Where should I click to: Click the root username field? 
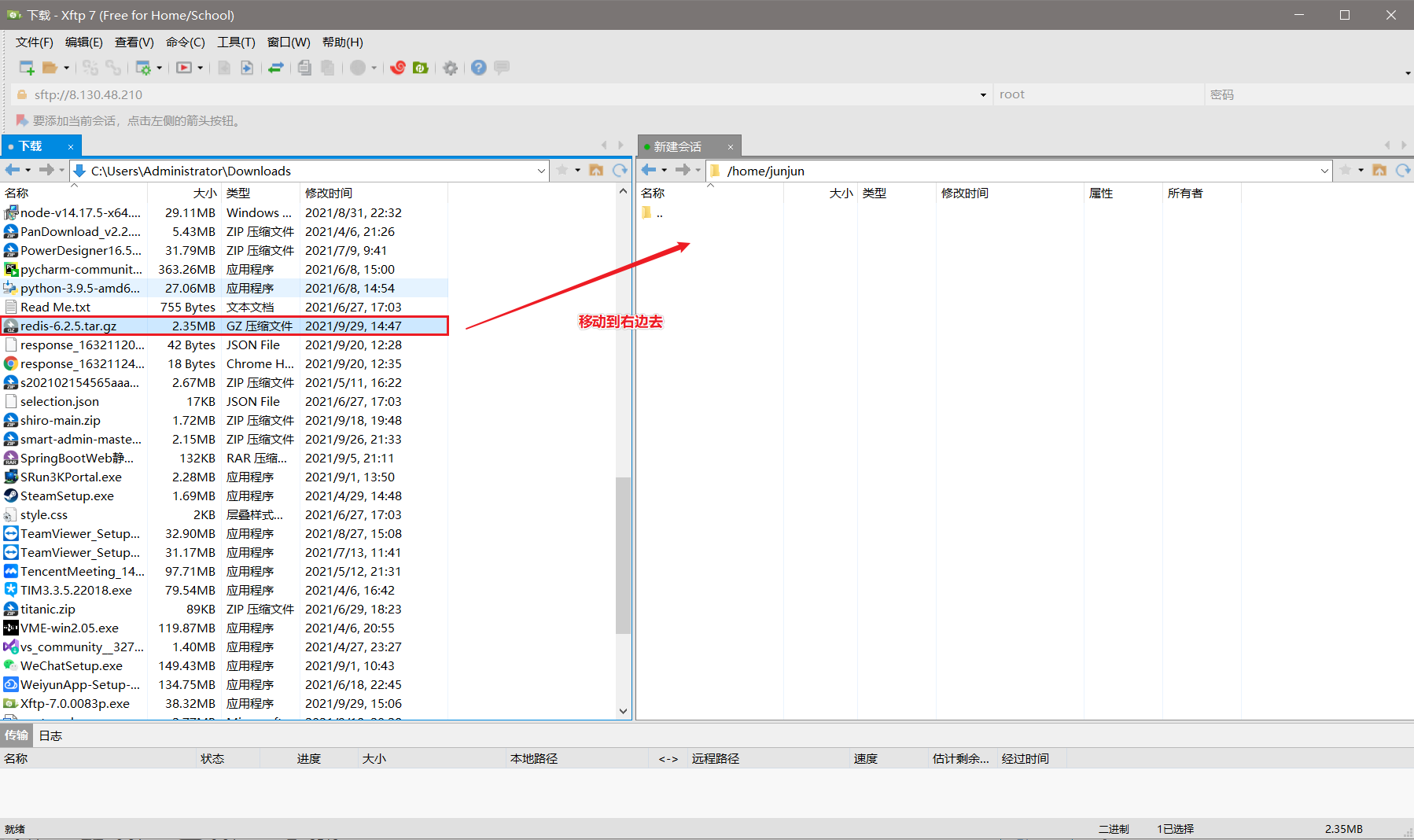1098,94
